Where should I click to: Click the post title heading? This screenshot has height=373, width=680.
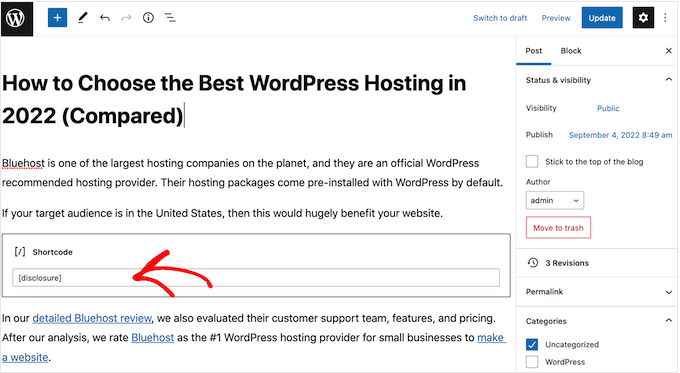[234, 99]
